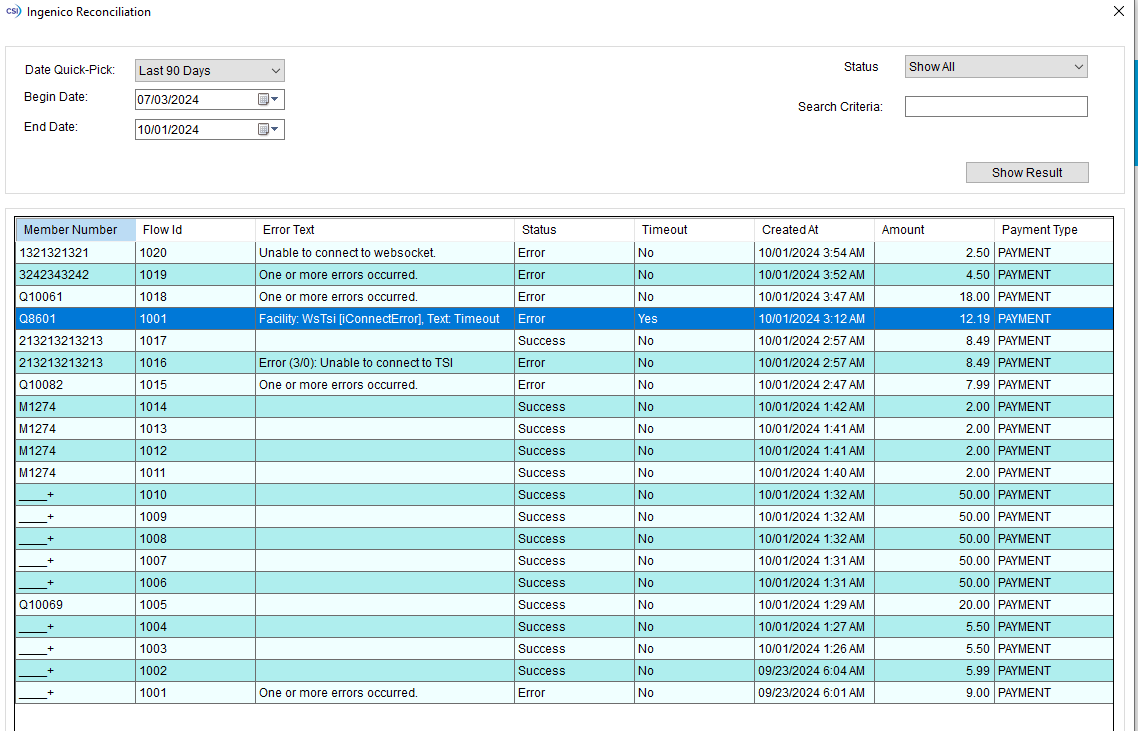Click the 20.00 amount cell
The height and width of the screenshot is (731, 1138).
(934, 605)
